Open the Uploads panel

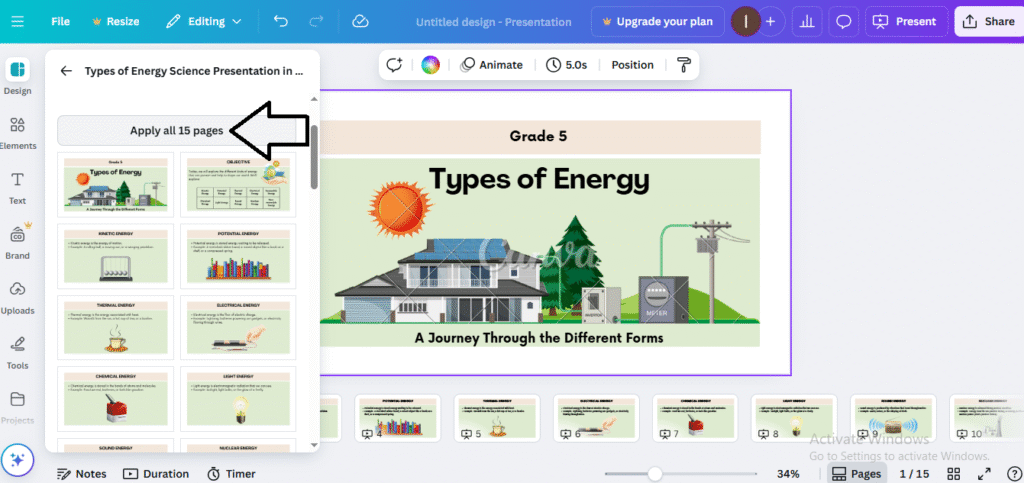[17, 296]
